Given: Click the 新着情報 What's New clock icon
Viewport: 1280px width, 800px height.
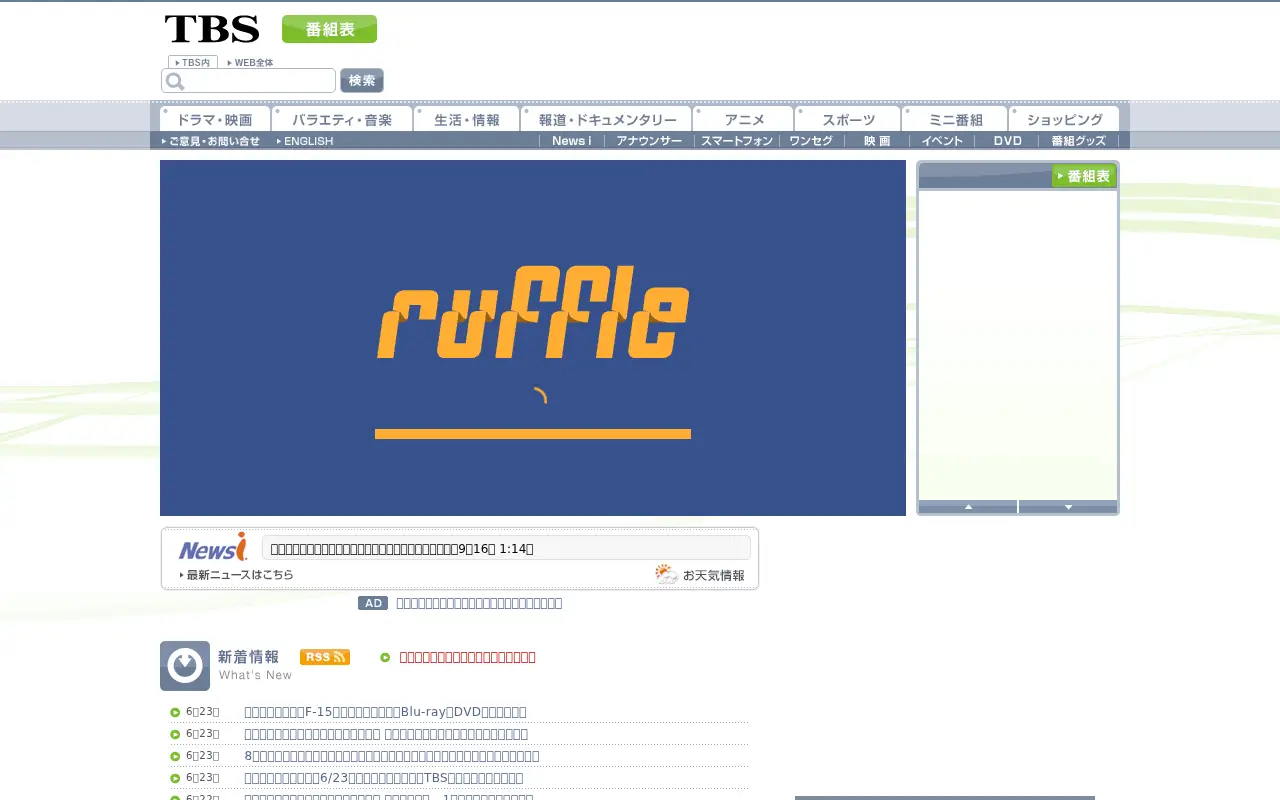Looking at the screenshot, I should 185,666.
